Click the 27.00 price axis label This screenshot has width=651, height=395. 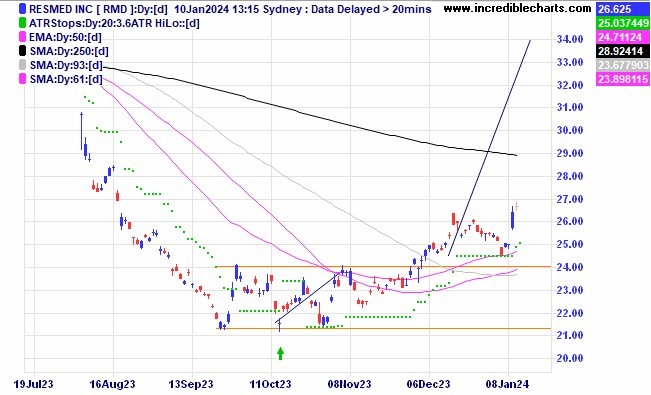[570, 199]
